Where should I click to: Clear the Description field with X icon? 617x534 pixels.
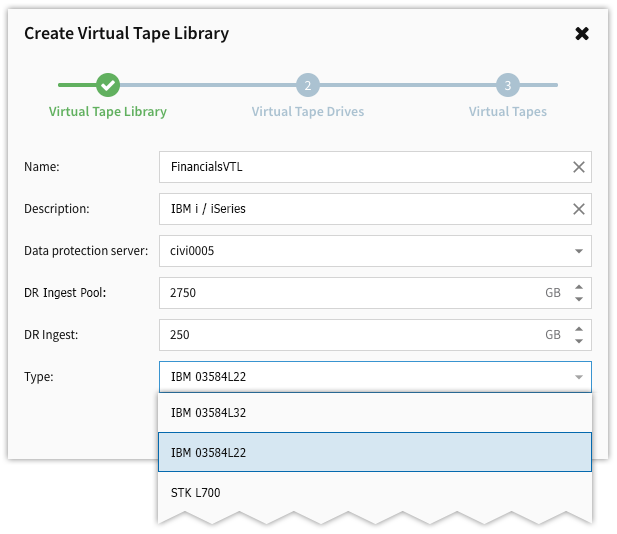pos(578,209)
